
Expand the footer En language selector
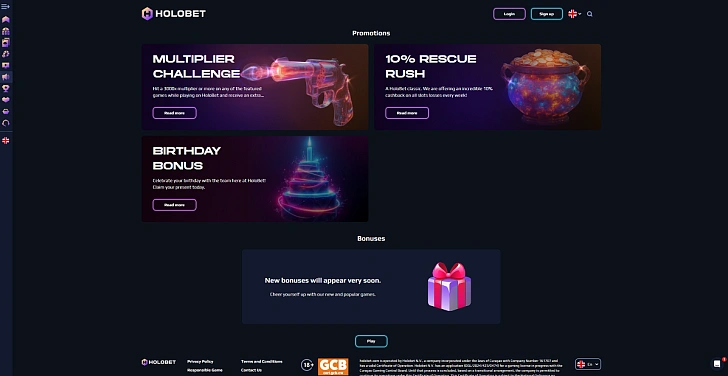tap(588, 364)
